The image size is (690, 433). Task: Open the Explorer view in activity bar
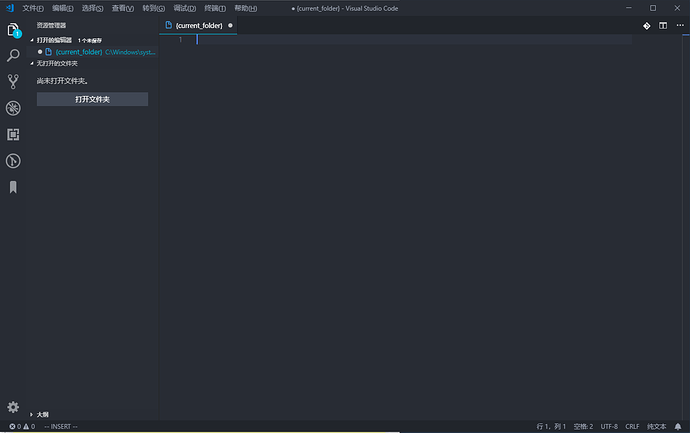tap(13, 30)
